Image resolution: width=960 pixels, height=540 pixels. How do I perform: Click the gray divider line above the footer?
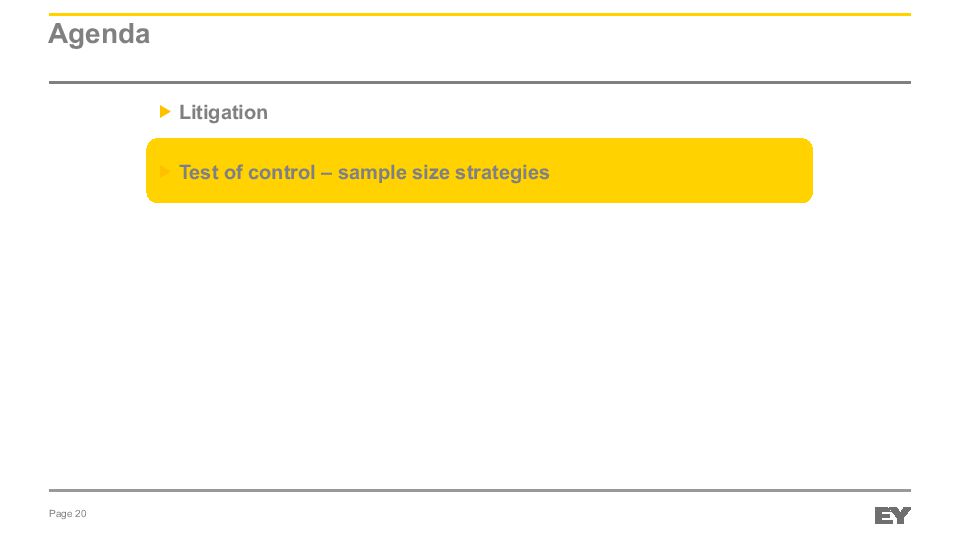pos(480,490)
